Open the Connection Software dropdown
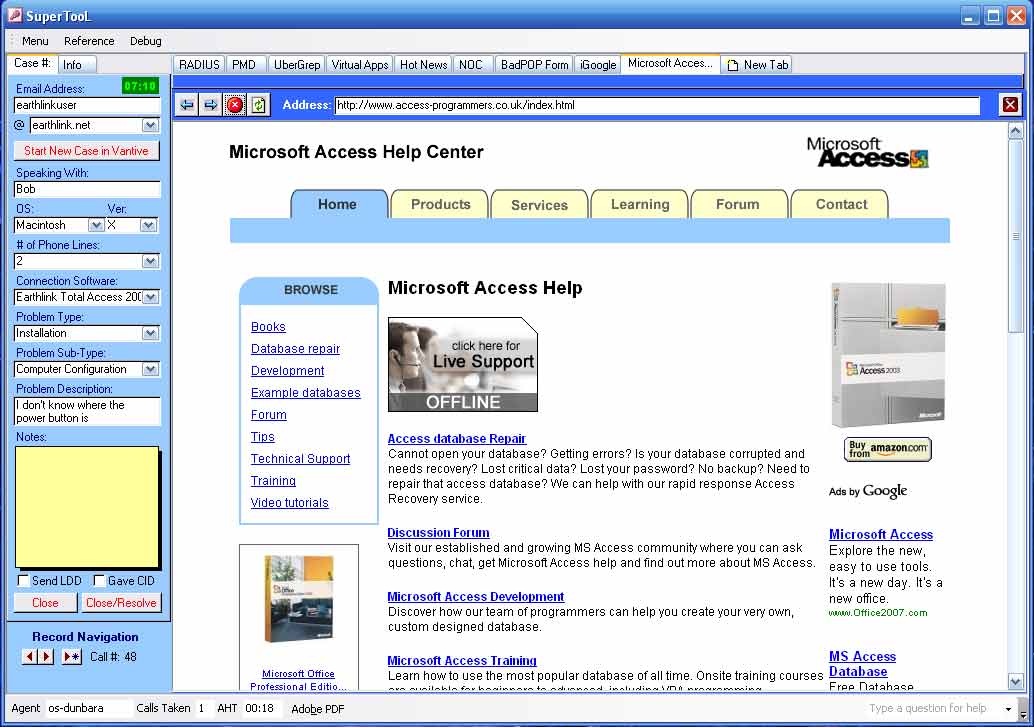This screenshot has height=727, width=1034. tap(150, 298)
